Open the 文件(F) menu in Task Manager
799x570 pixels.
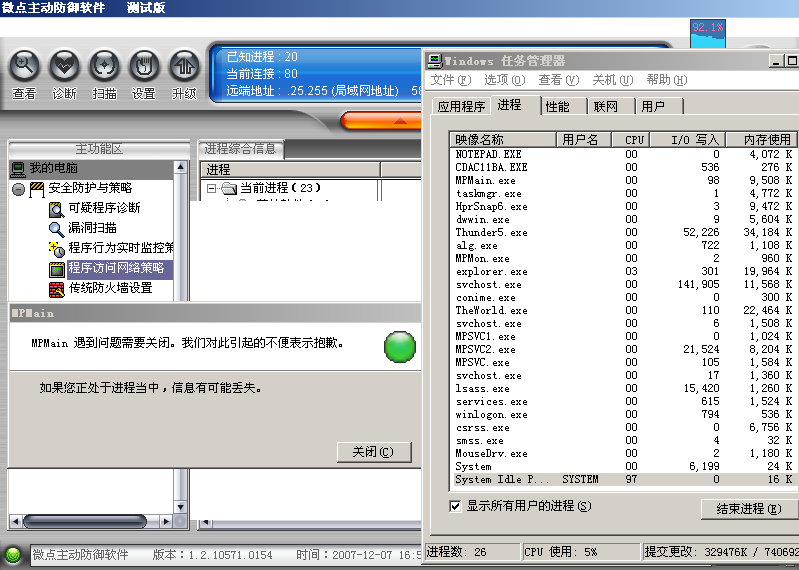point(451,80)
